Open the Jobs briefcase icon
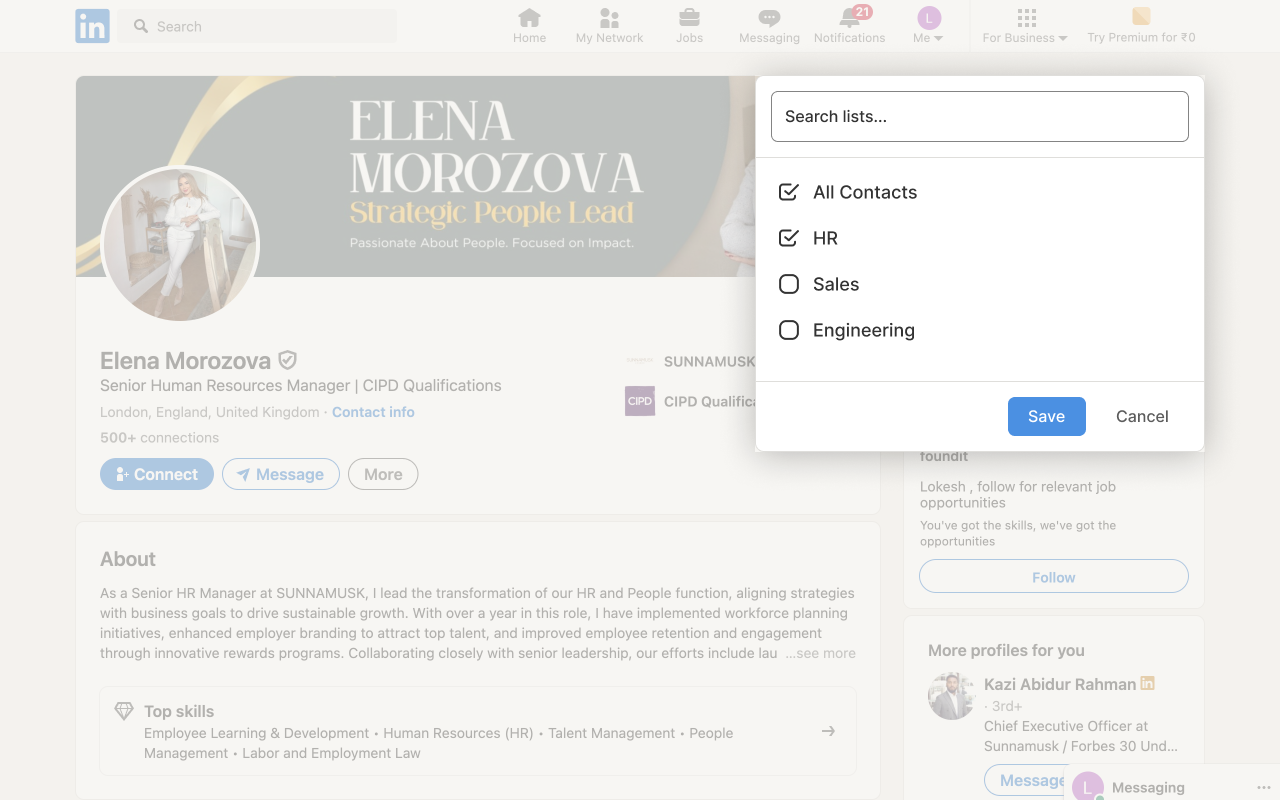The height and width of the screenshot is (800, 1280). 689,18
